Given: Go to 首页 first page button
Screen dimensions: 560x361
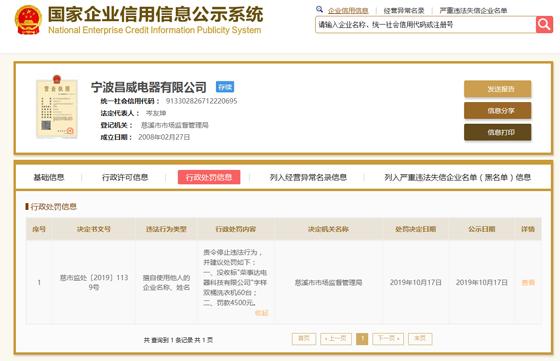Looking at the screenshot, I should 304,339.
